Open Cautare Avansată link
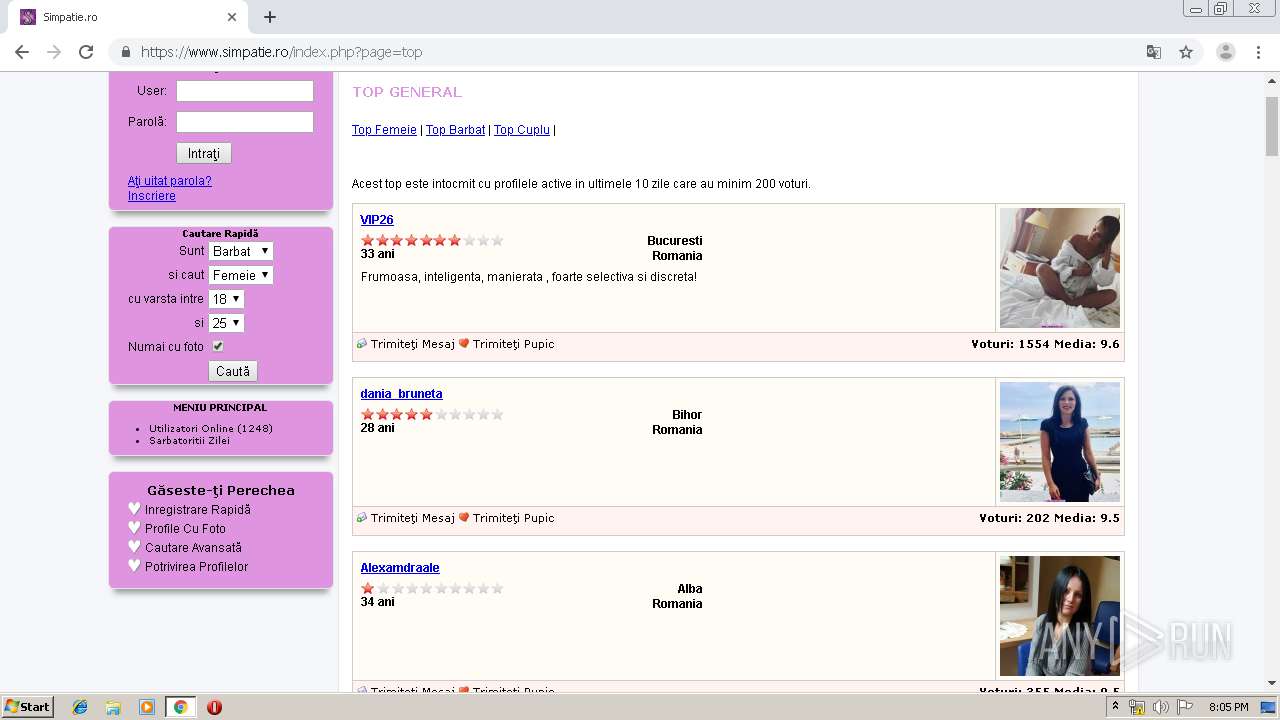The height and width of the screenshot is (720, 1280). (x=193, y=548)
